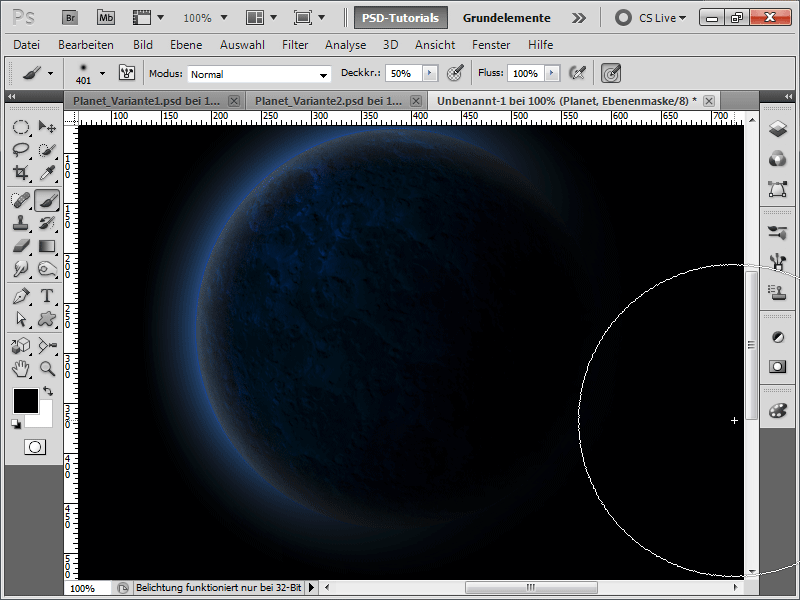Expand the right panel dock
800x600 pixels.
point(788,96)
